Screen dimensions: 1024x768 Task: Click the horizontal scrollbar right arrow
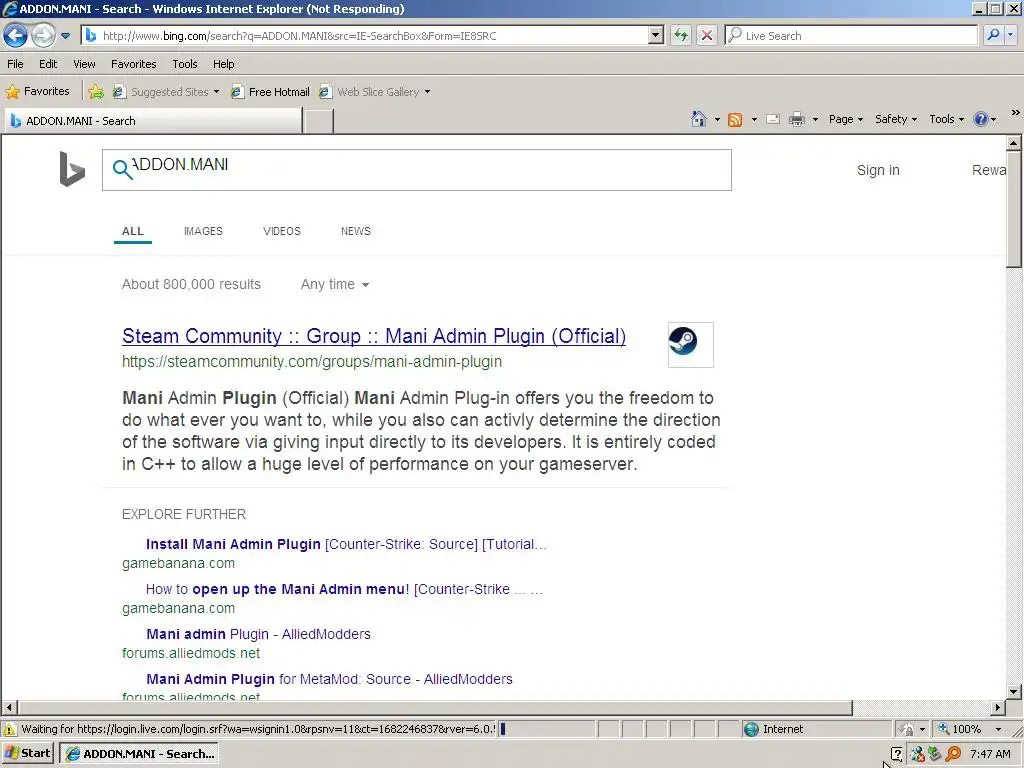[997, 707]
